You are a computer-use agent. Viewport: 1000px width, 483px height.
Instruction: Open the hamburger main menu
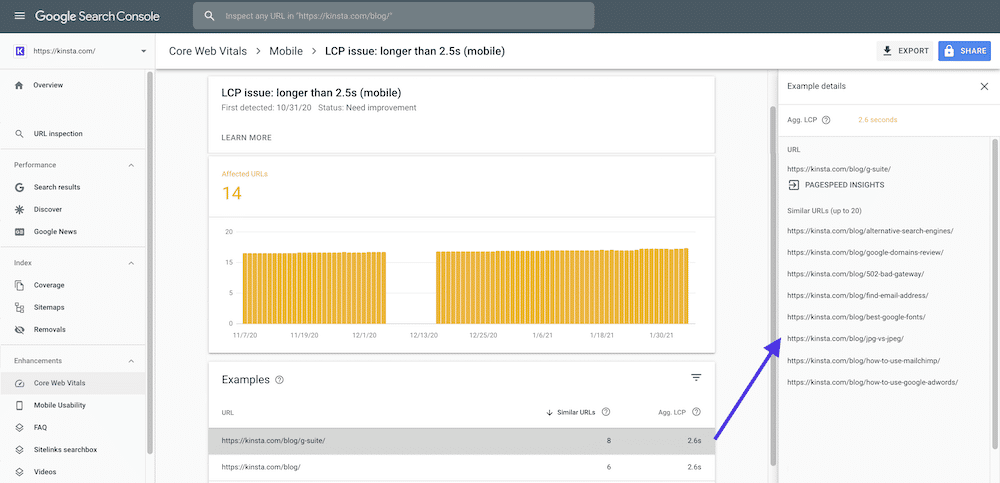tap(19, 16)
